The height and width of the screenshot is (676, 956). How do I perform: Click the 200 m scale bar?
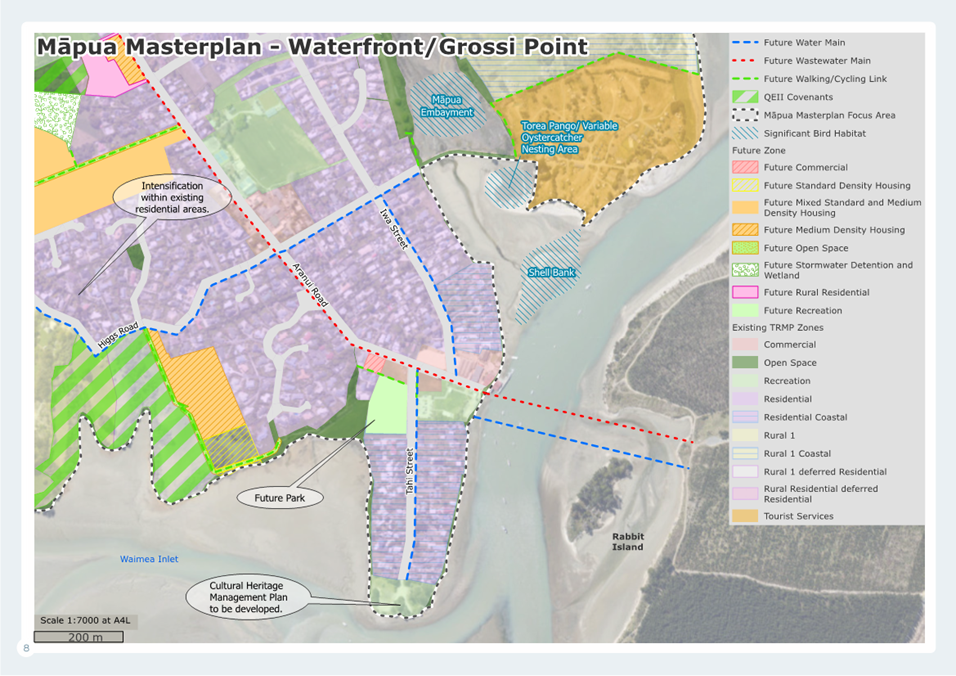(79, 637)
